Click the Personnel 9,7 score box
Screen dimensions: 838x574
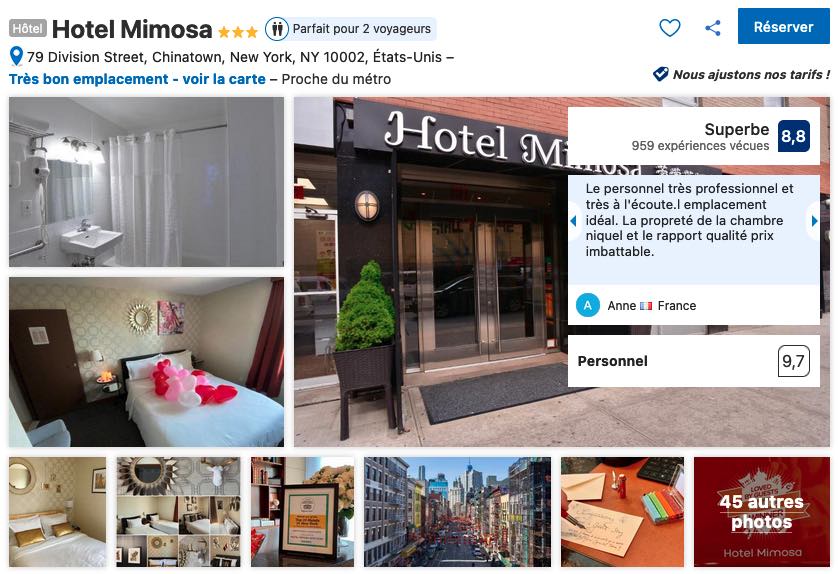coord(694,361)
